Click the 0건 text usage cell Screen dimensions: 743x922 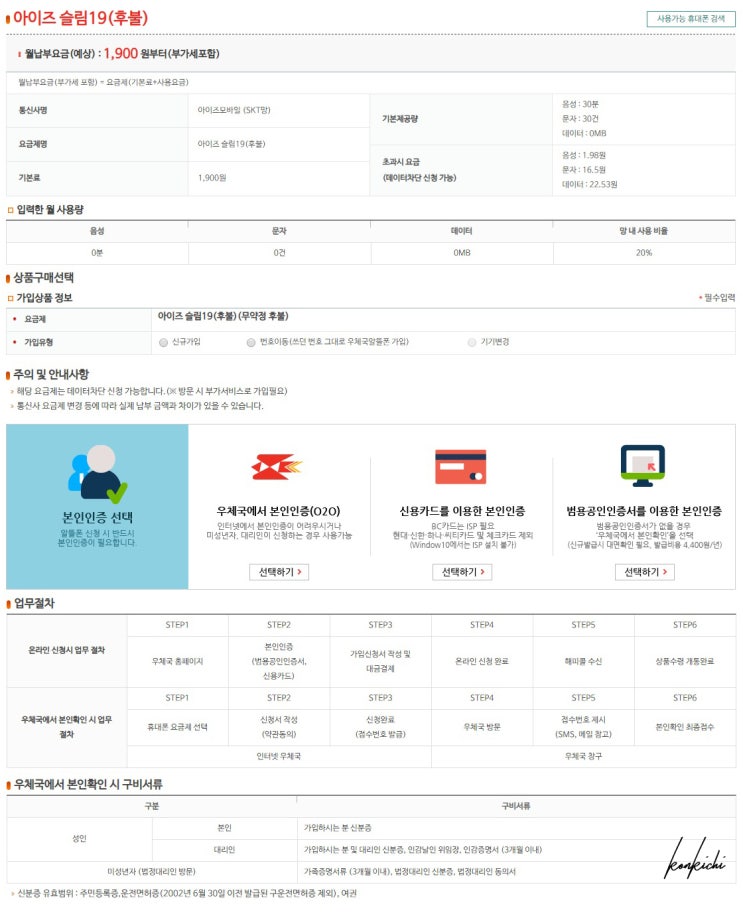click(279, 253)
